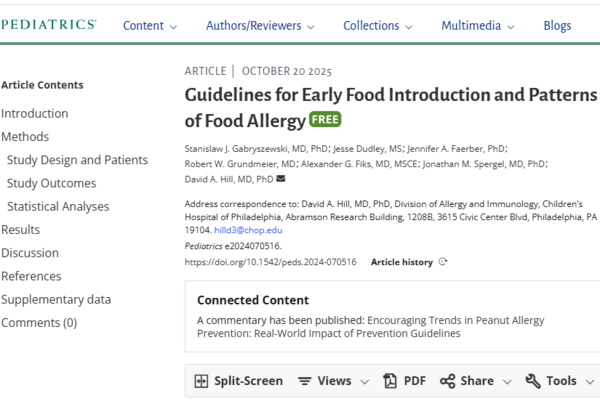Click the Split-Screen view icon
The image size is (600, 401).
[x=201, y=381]
